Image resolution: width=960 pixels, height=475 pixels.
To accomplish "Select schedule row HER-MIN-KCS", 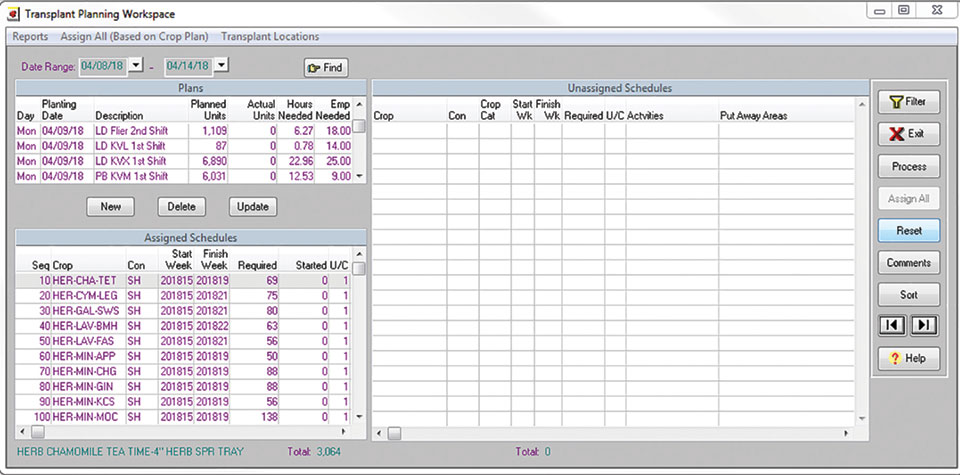I will click(x=184, y=402).
